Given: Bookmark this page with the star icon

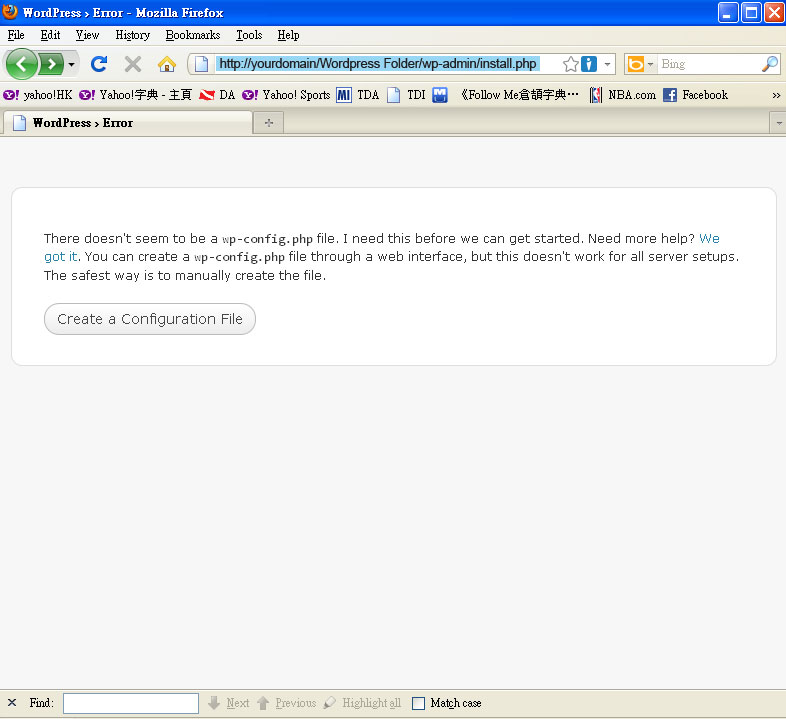Looking at the screenshot, I should click(x=570, y=64).
